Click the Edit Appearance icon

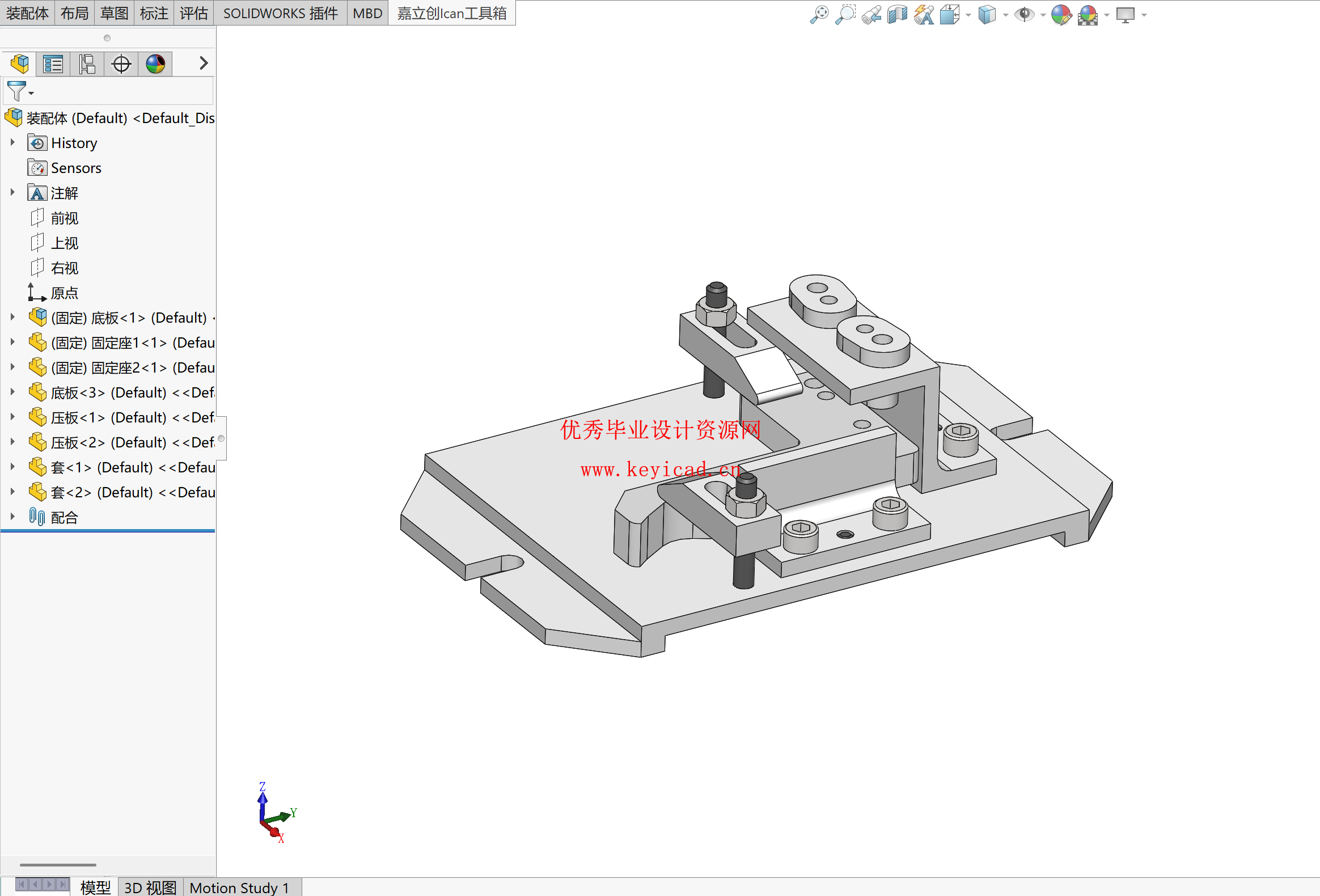point(1061,14)
